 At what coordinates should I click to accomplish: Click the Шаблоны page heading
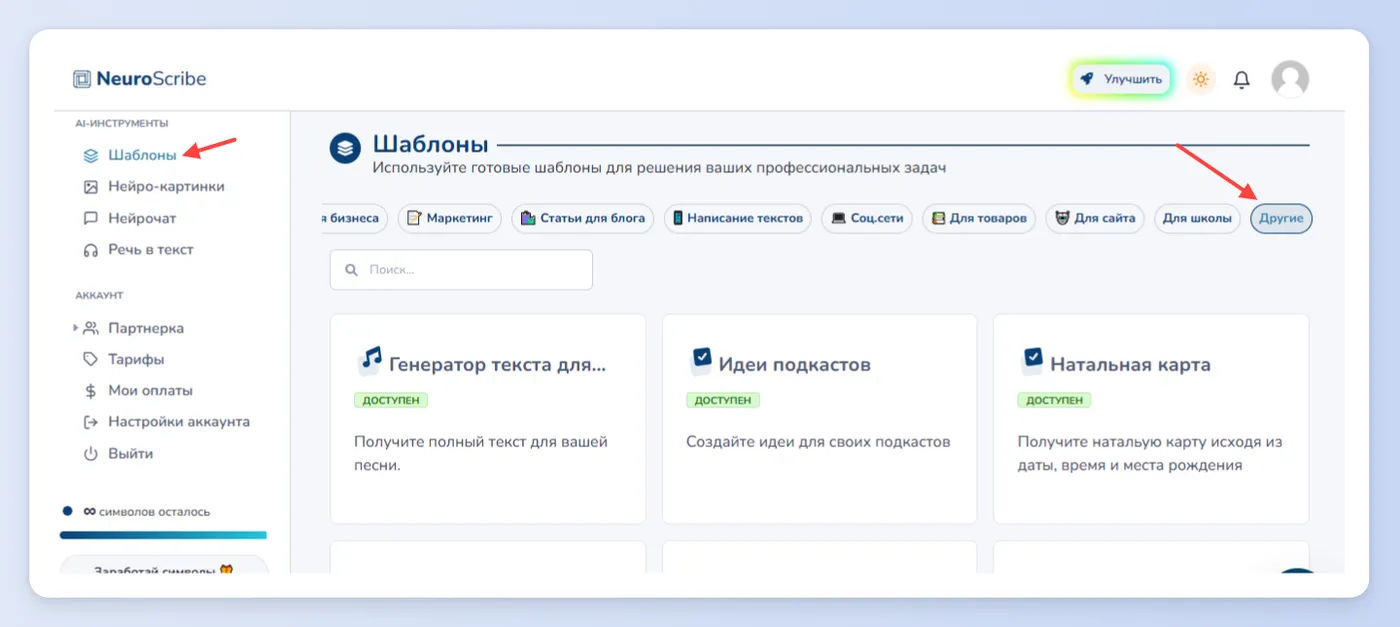[x=430, y=144]
